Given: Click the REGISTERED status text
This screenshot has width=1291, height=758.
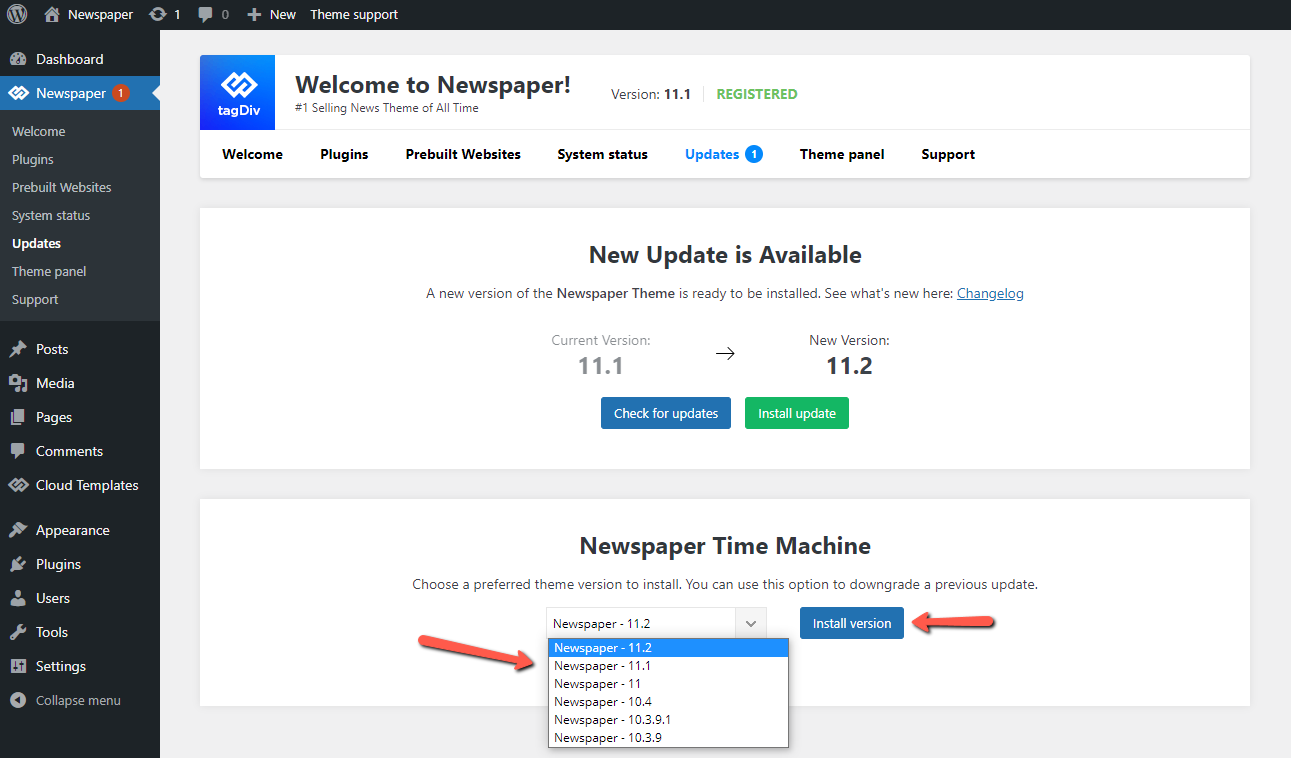Looking at the screenshot, I should (757, 94).
